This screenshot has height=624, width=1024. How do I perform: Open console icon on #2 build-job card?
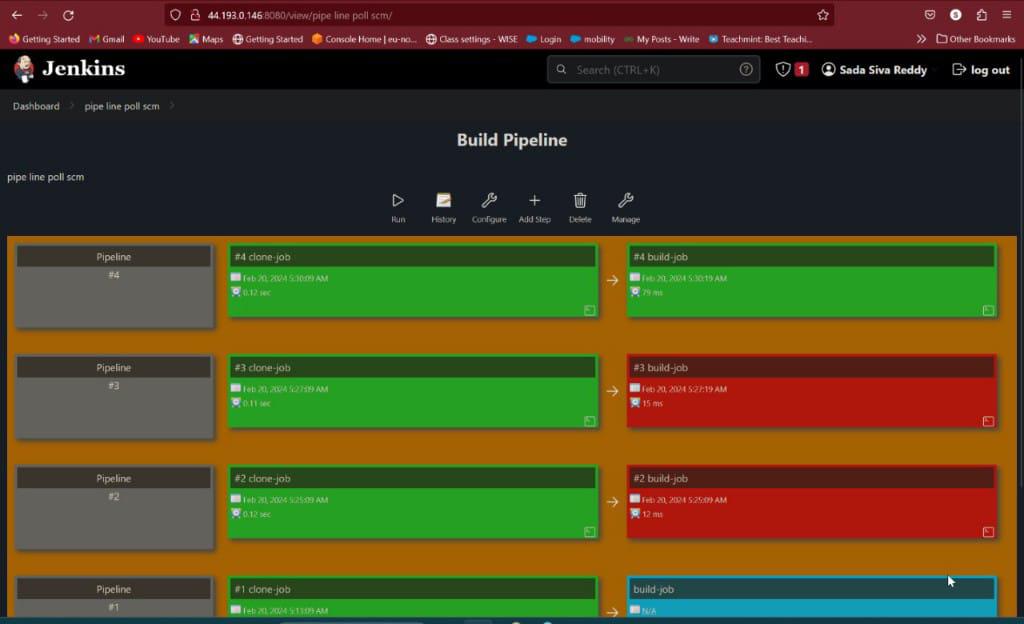(988, 532)
